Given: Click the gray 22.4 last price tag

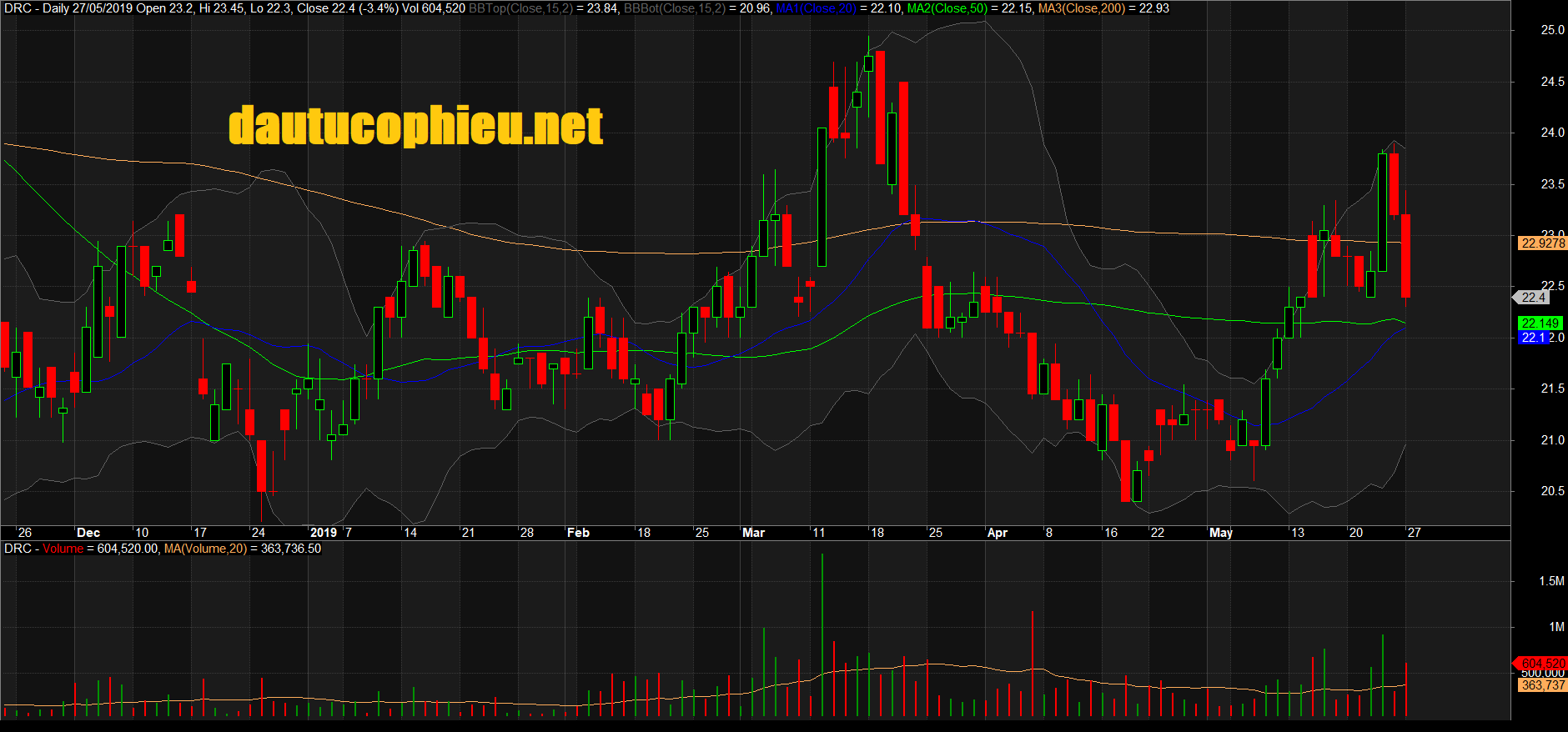Looking at the screenshot, I should 1533,298.
